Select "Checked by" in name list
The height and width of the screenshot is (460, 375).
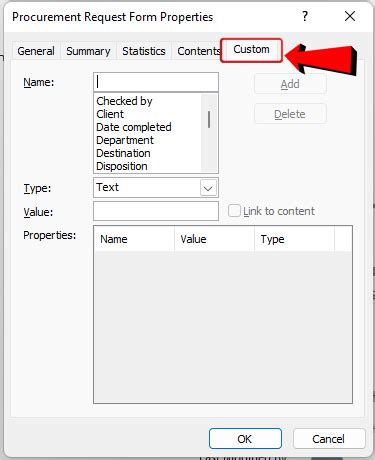124,101
